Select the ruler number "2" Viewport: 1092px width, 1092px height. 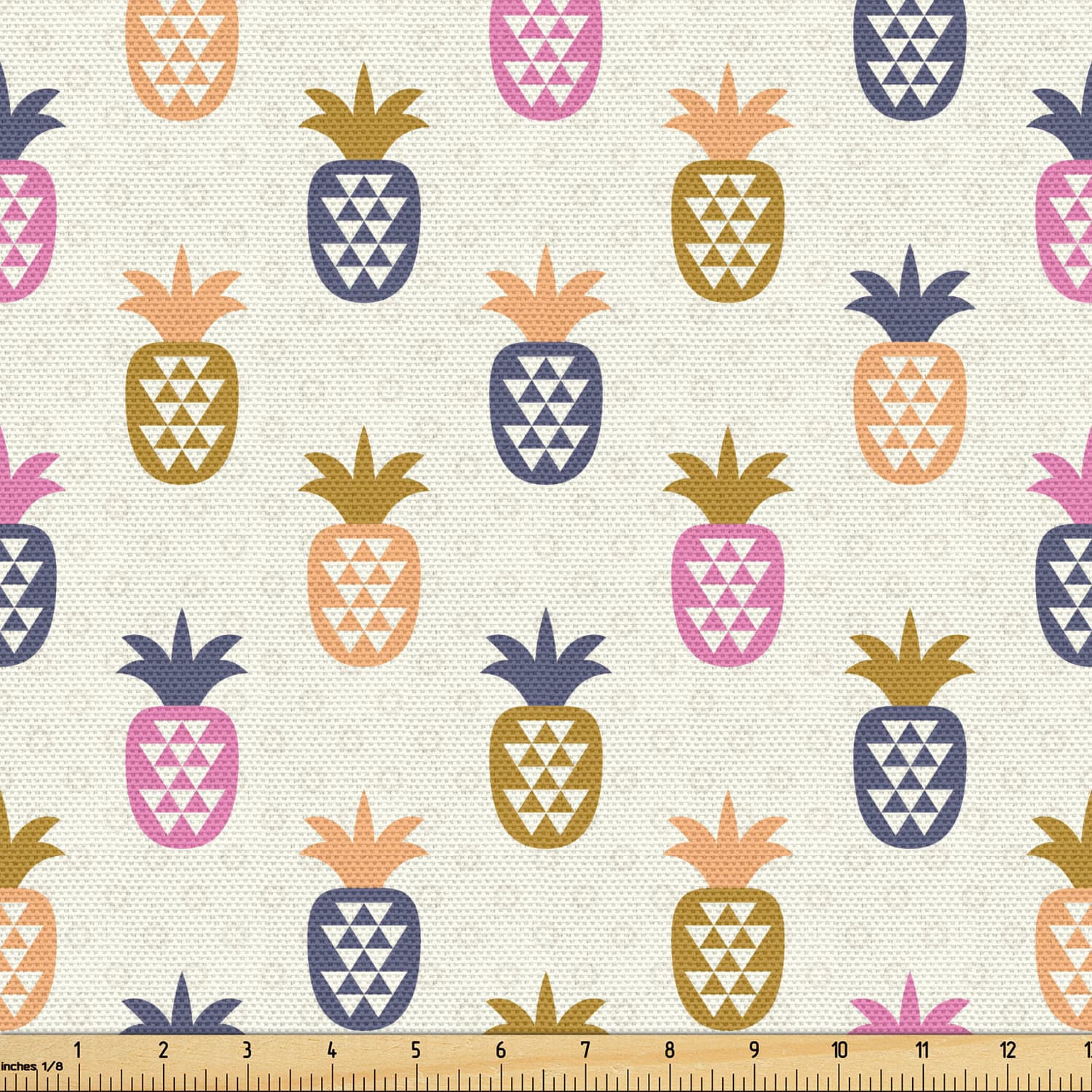163,1050
